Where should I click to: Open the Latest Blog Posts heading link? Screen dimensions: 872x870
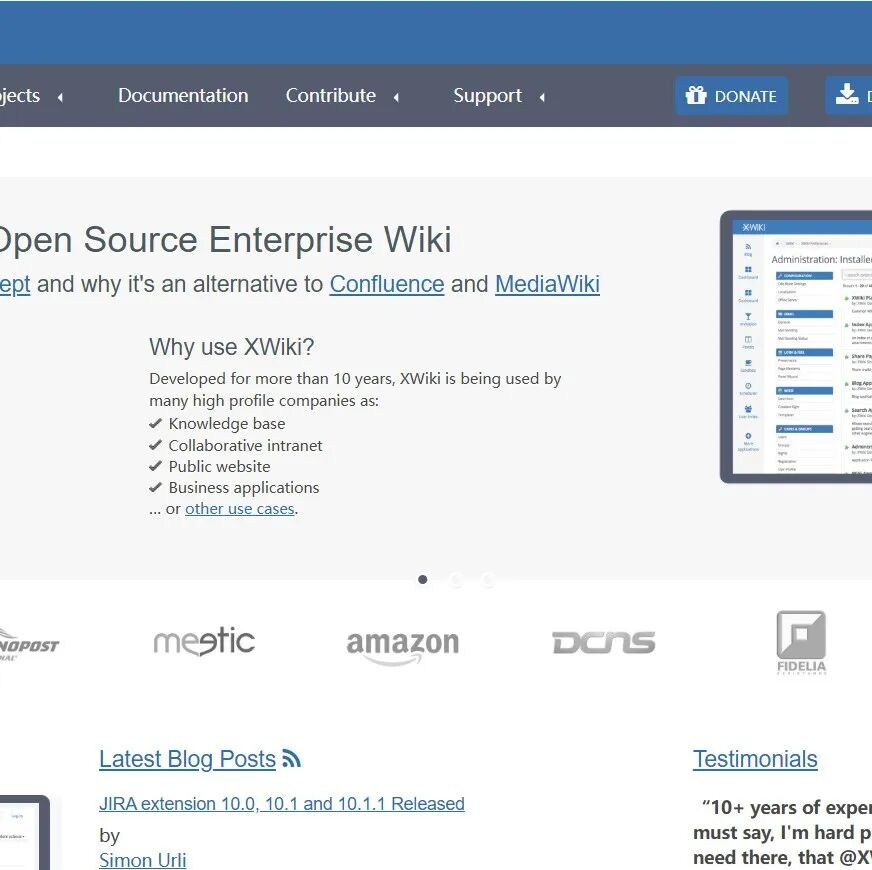[x=187, y=759]
